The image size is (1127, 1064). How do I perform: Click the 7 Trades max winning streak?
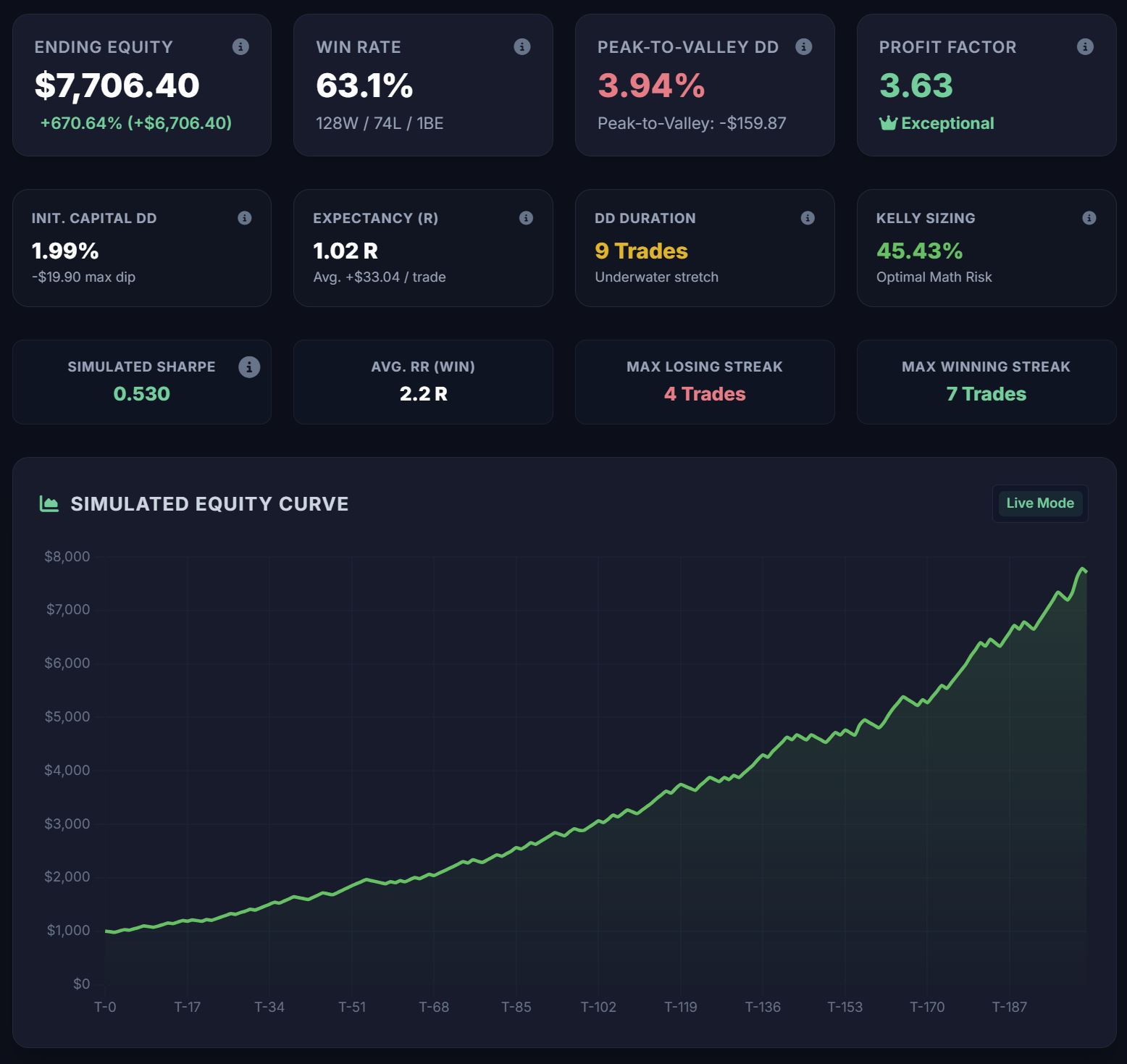tap(986, 393)
